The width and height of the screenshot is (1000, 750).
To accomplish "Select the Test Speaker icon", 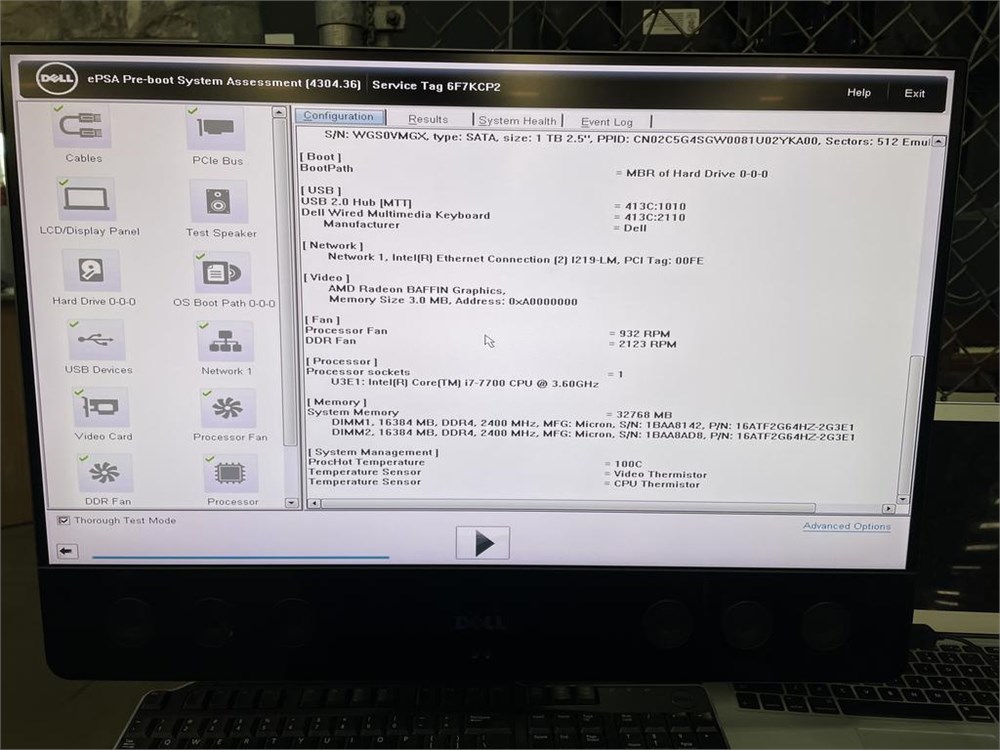I will 218,202.
